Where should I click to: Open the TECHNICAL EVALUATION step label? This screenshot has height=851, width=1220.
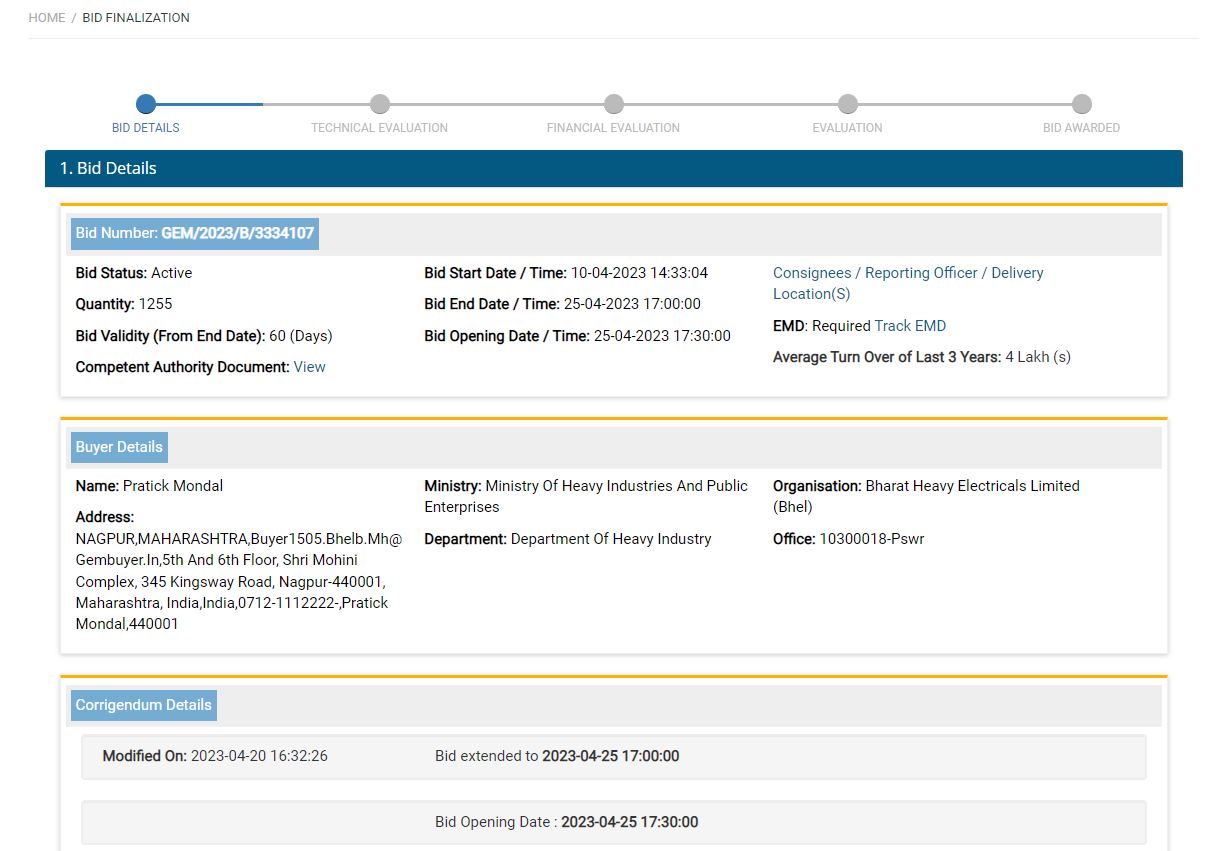[379, 128]
